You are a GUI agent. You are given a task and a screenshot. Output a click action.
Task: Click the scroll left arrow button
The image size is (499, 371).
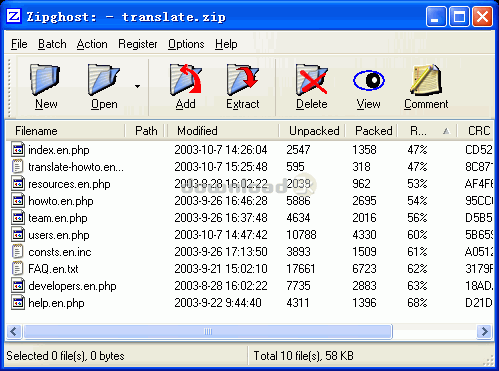(14, 332)
